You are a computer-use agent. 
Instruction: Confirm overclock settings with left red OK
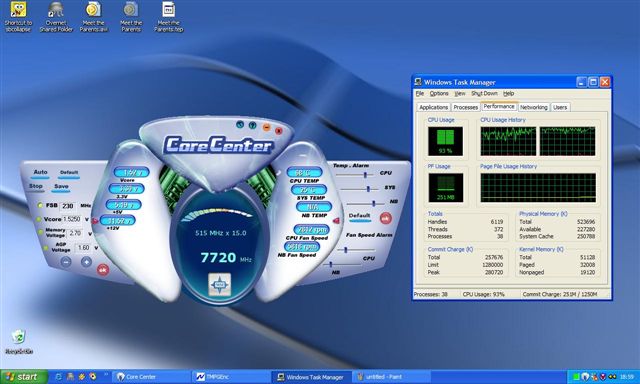point(103,269)
